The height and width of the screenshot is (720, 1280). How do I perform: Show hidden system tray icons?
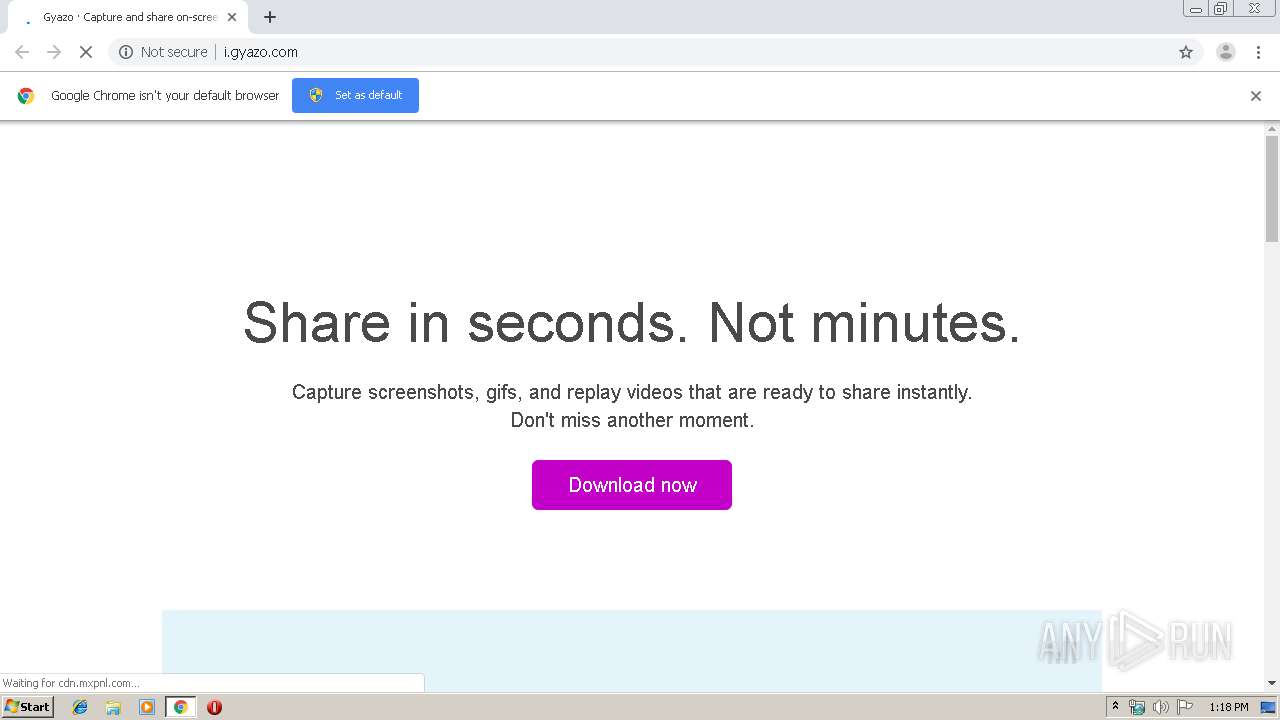(x=1115, y=707)
